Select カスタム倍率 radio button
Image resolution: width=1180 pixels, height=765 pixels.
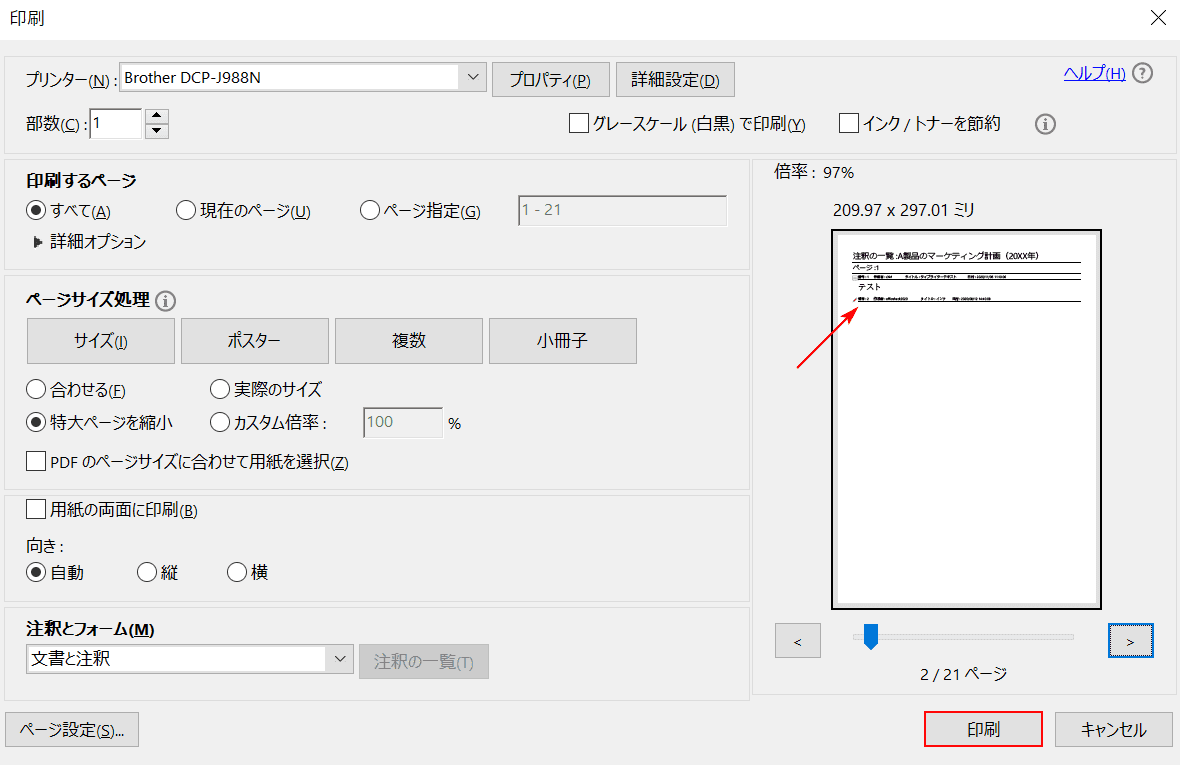[220, 423]
